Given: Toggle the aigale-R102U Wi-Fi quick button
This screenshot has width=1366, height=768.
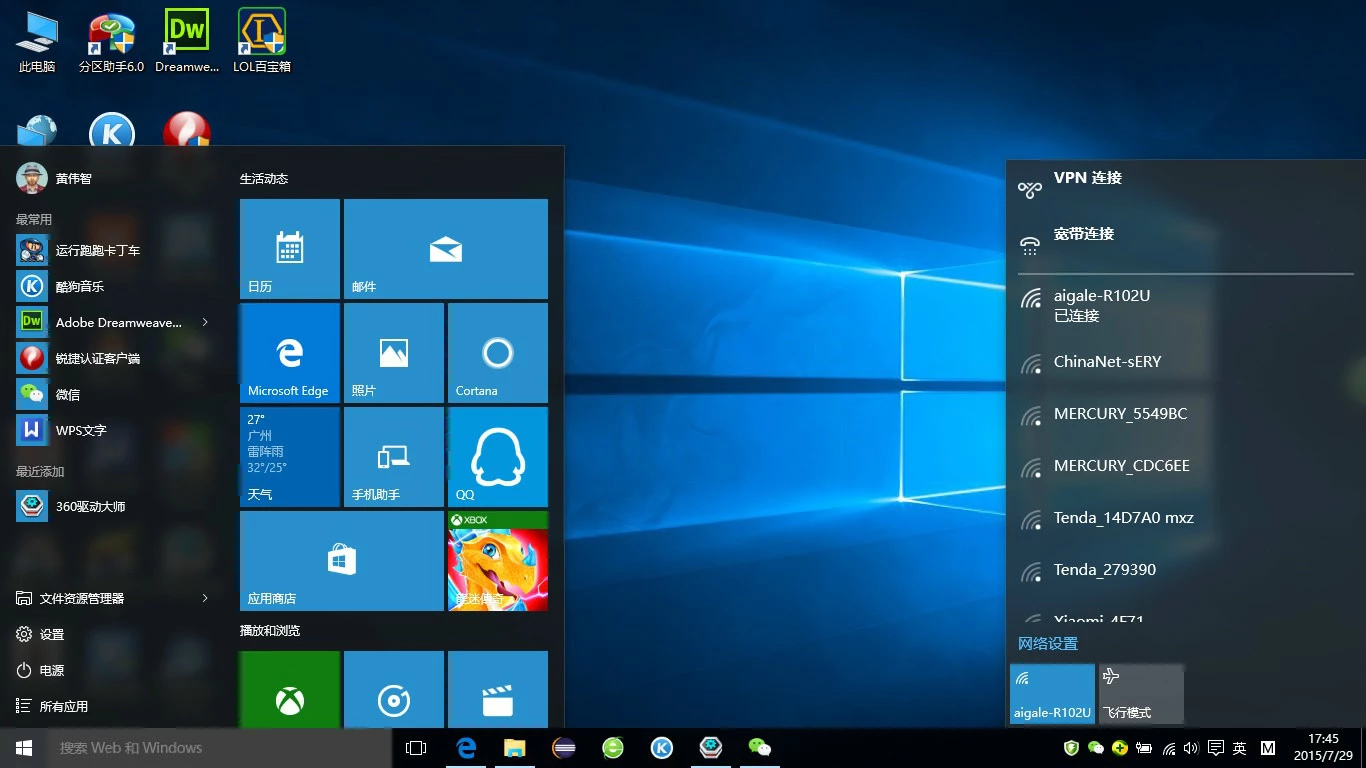Looking at the screenshot, I should pos(1052,693).
